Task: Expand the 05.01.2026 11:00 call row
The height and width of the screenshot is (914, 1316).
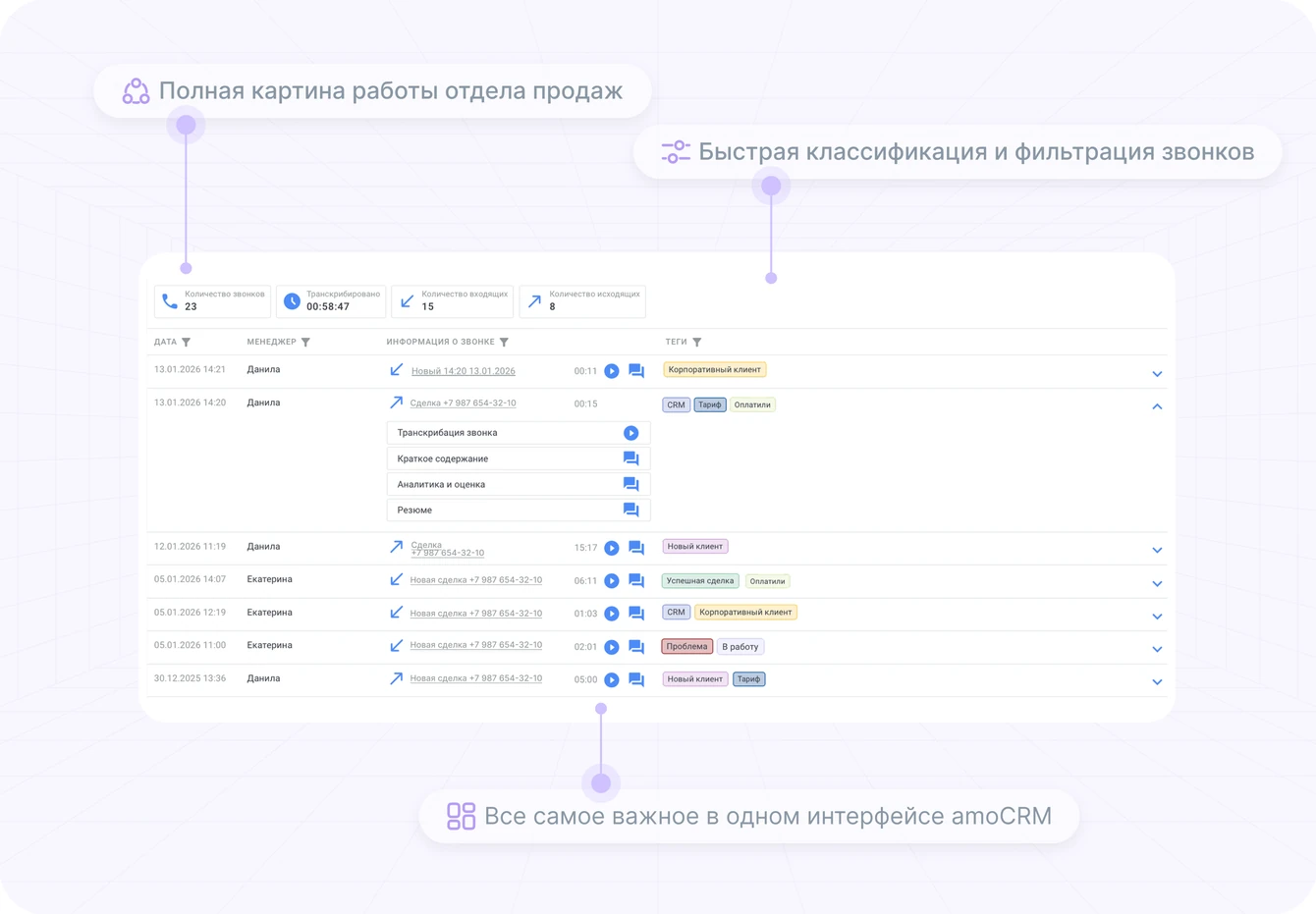Action: 1157,649
